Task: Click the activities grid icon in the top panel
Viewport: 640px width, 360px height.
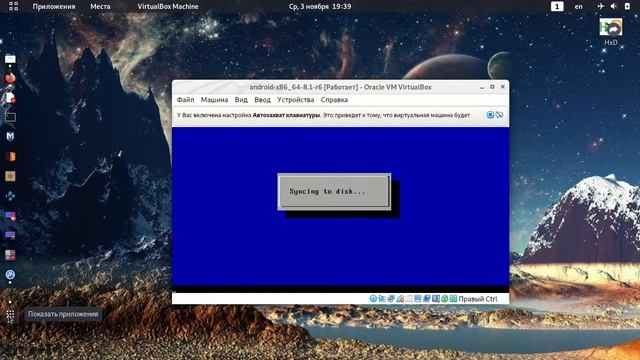Action: (13, 6)
